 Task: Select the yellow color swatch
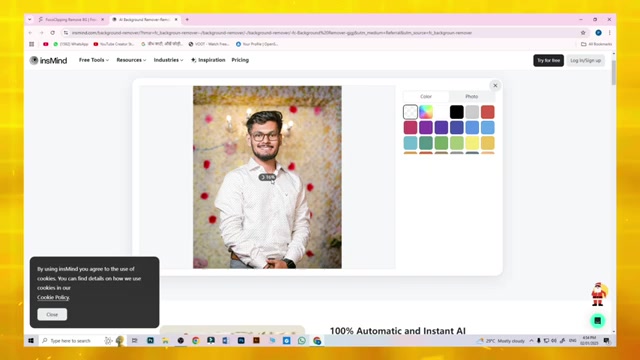472,143
